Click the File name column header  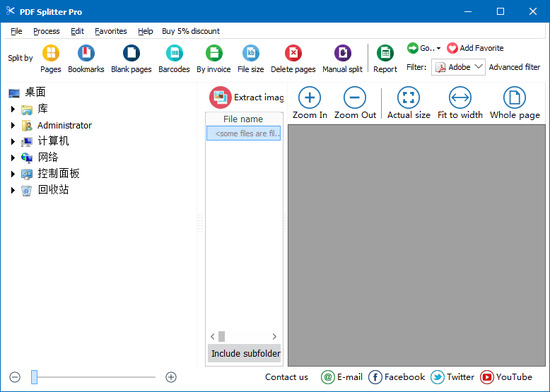coord(243,119)
